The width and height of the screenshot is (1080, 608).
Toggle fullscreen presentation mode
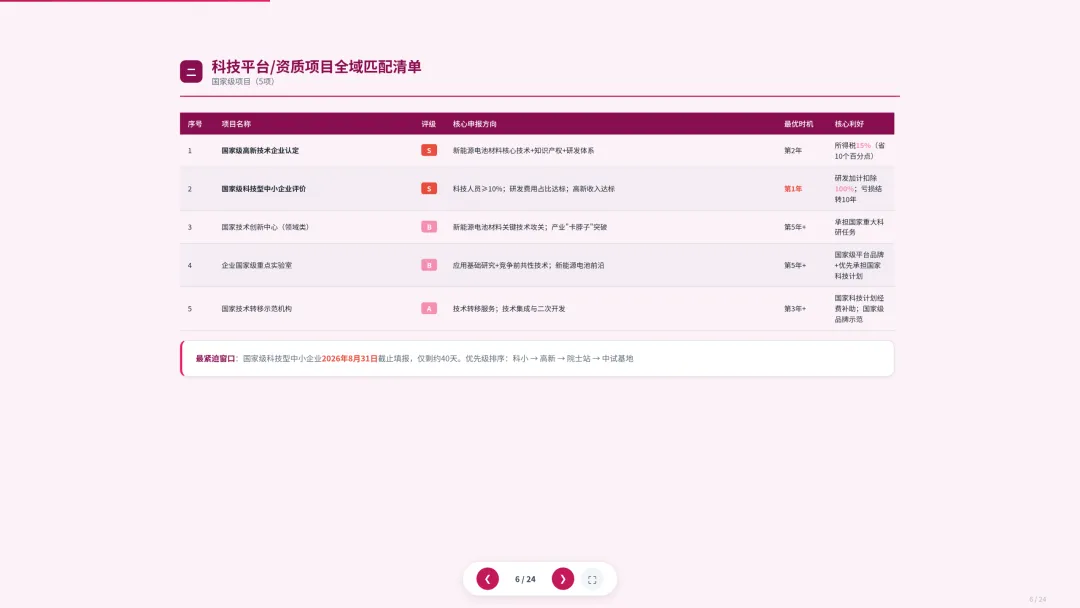(592, 580)
